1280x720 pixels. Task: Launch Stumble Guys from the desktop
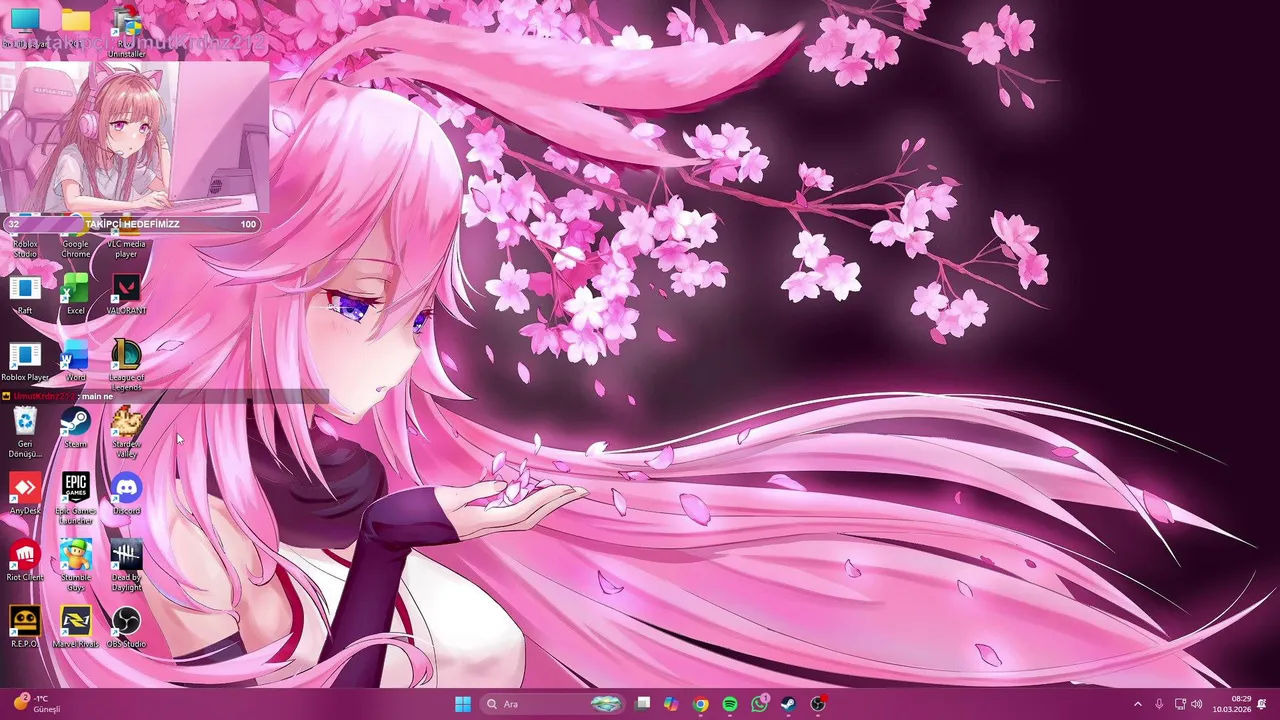click(x=76, y=565)
